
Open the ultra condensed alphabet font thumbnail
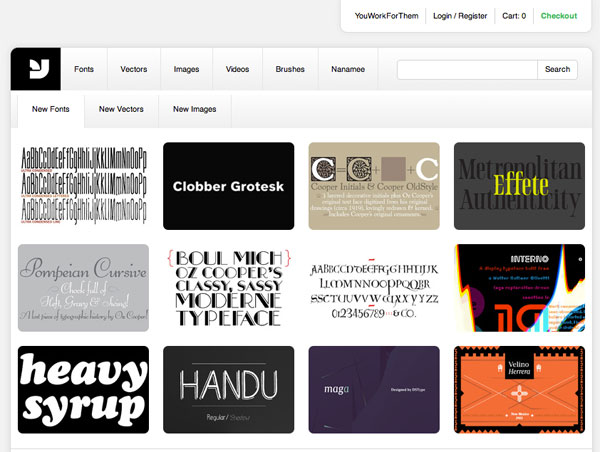tap(83, 186)
